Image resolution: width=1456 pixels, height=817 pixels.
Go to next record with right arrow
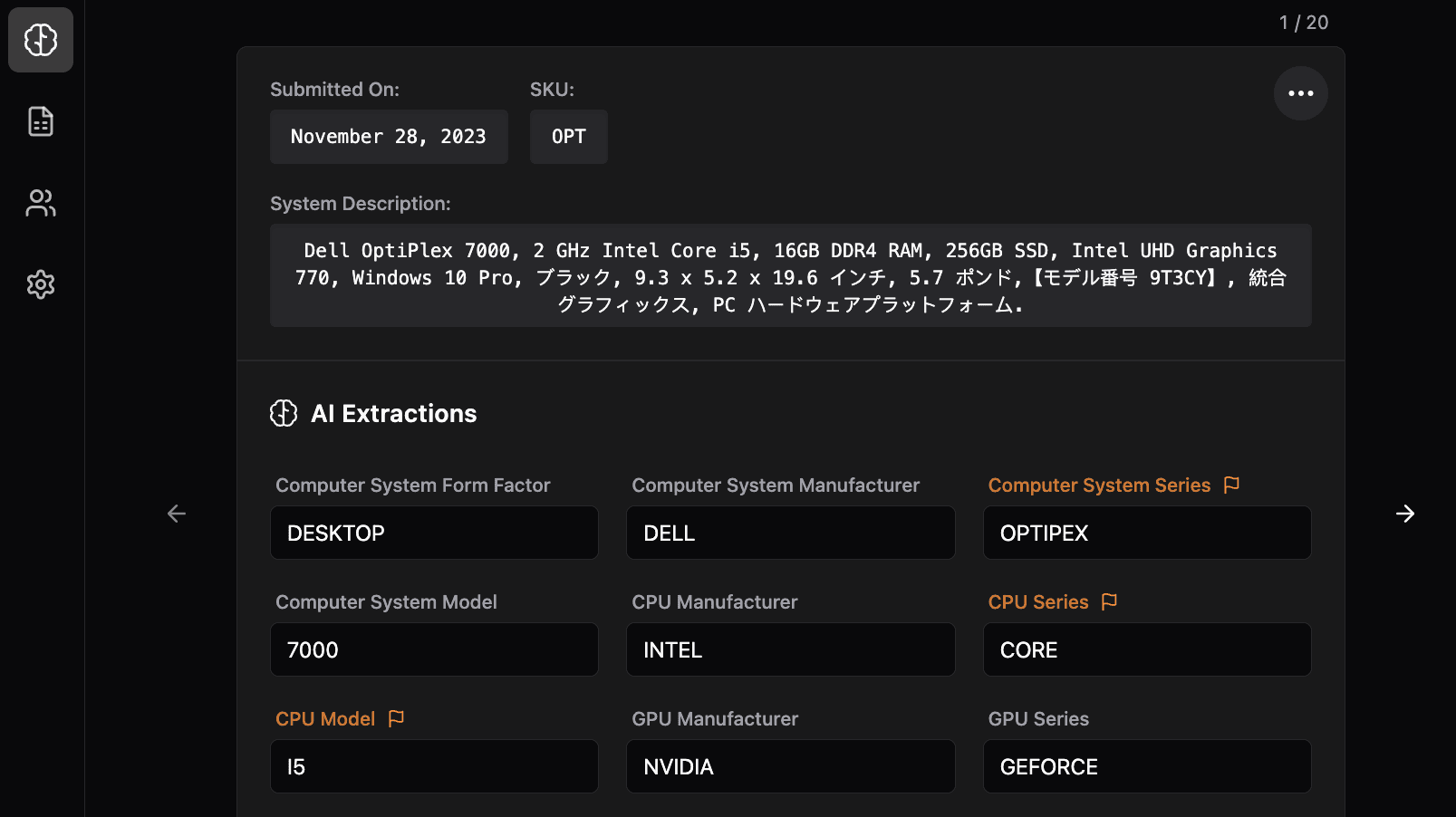coord(1405,514)
